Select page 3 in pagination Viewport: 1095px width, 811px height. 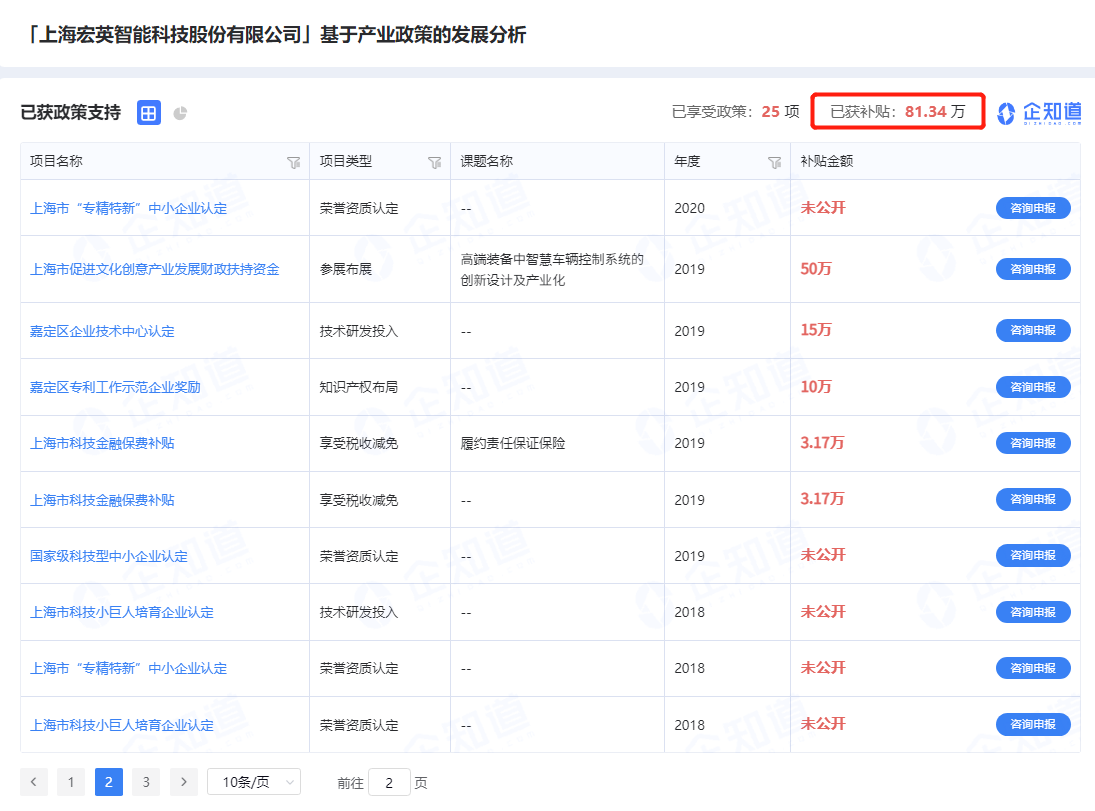pyautogui.click(x=146, y=782)
